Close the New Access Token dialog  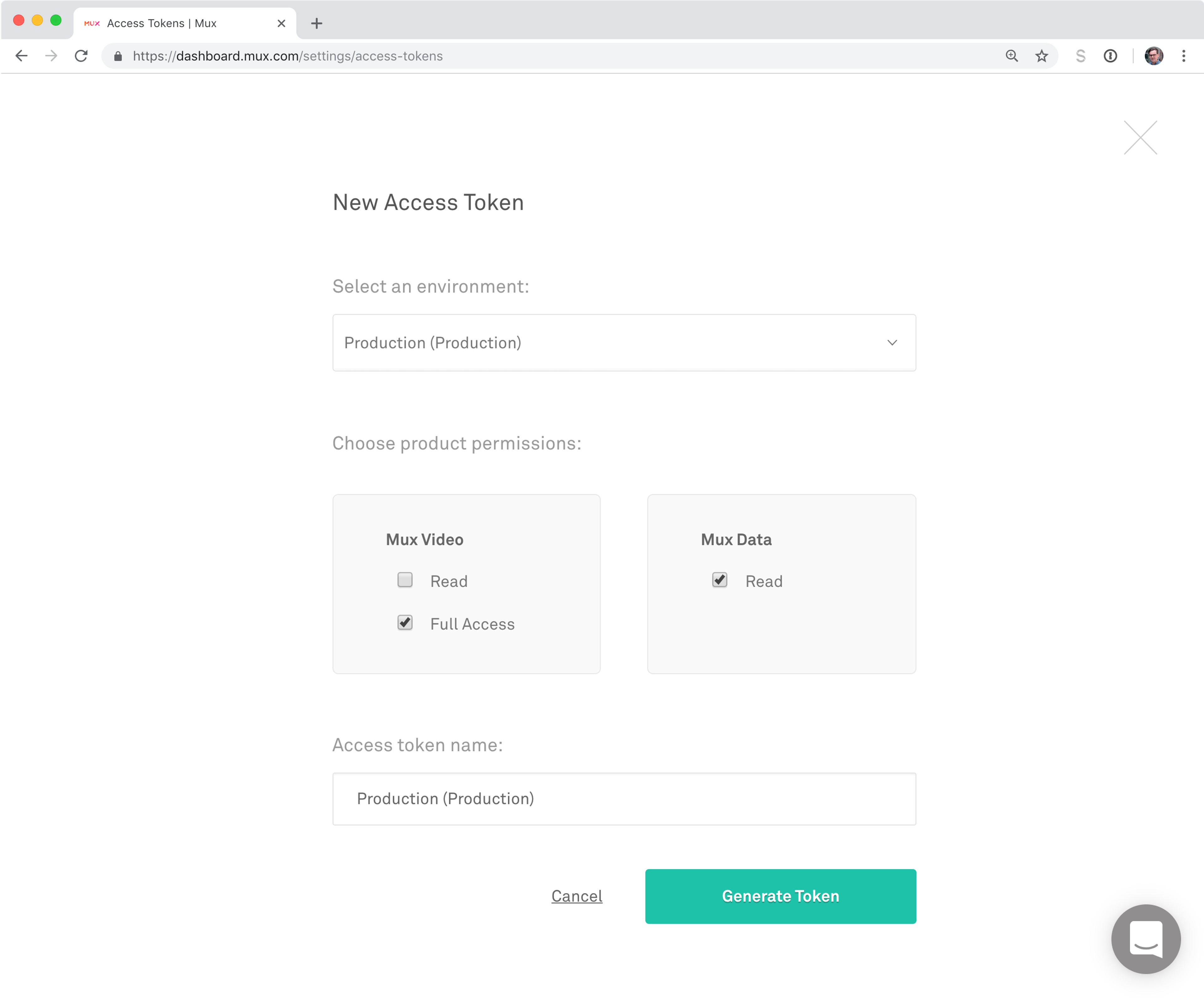(x=1140, y=138)
